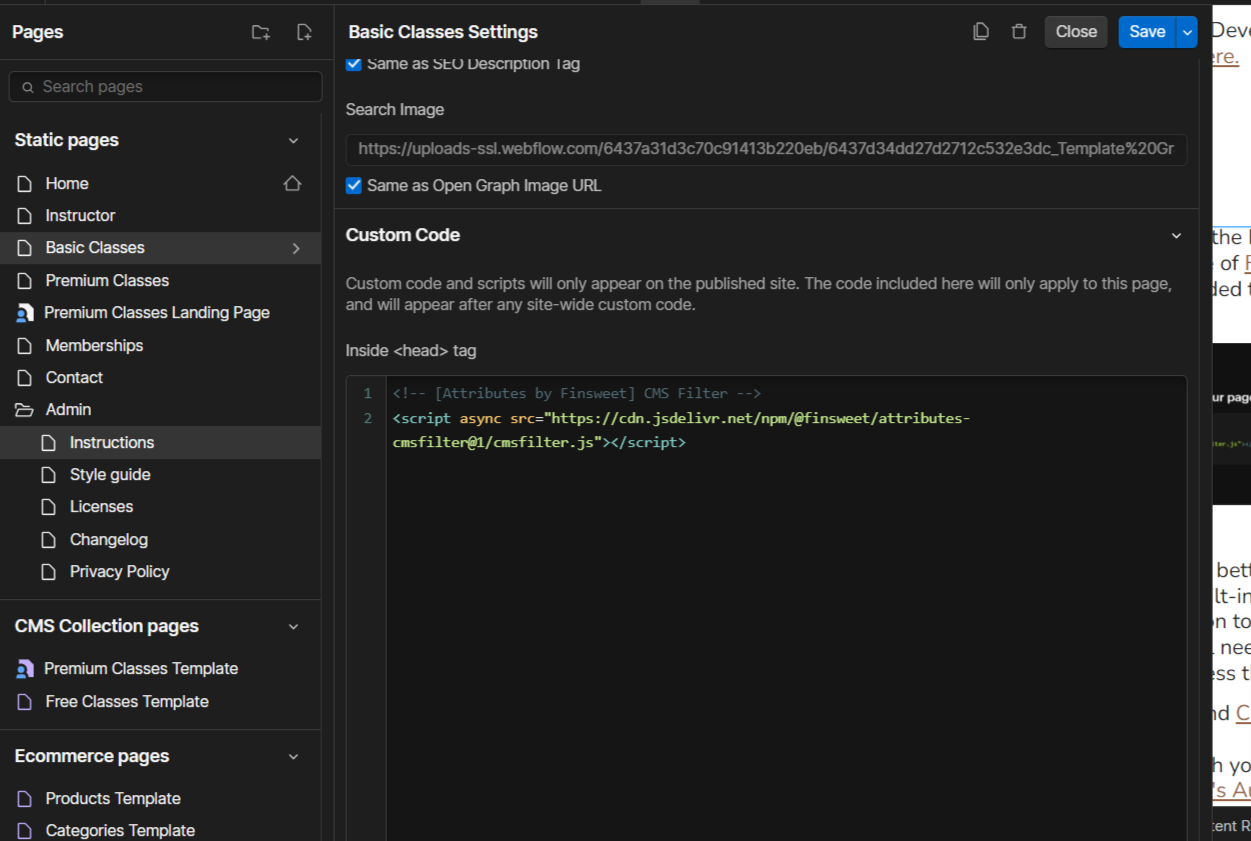The width and height of the screenshot is (1251, 841).
Task: Select the Memberships page
Action: click(94, 345)
